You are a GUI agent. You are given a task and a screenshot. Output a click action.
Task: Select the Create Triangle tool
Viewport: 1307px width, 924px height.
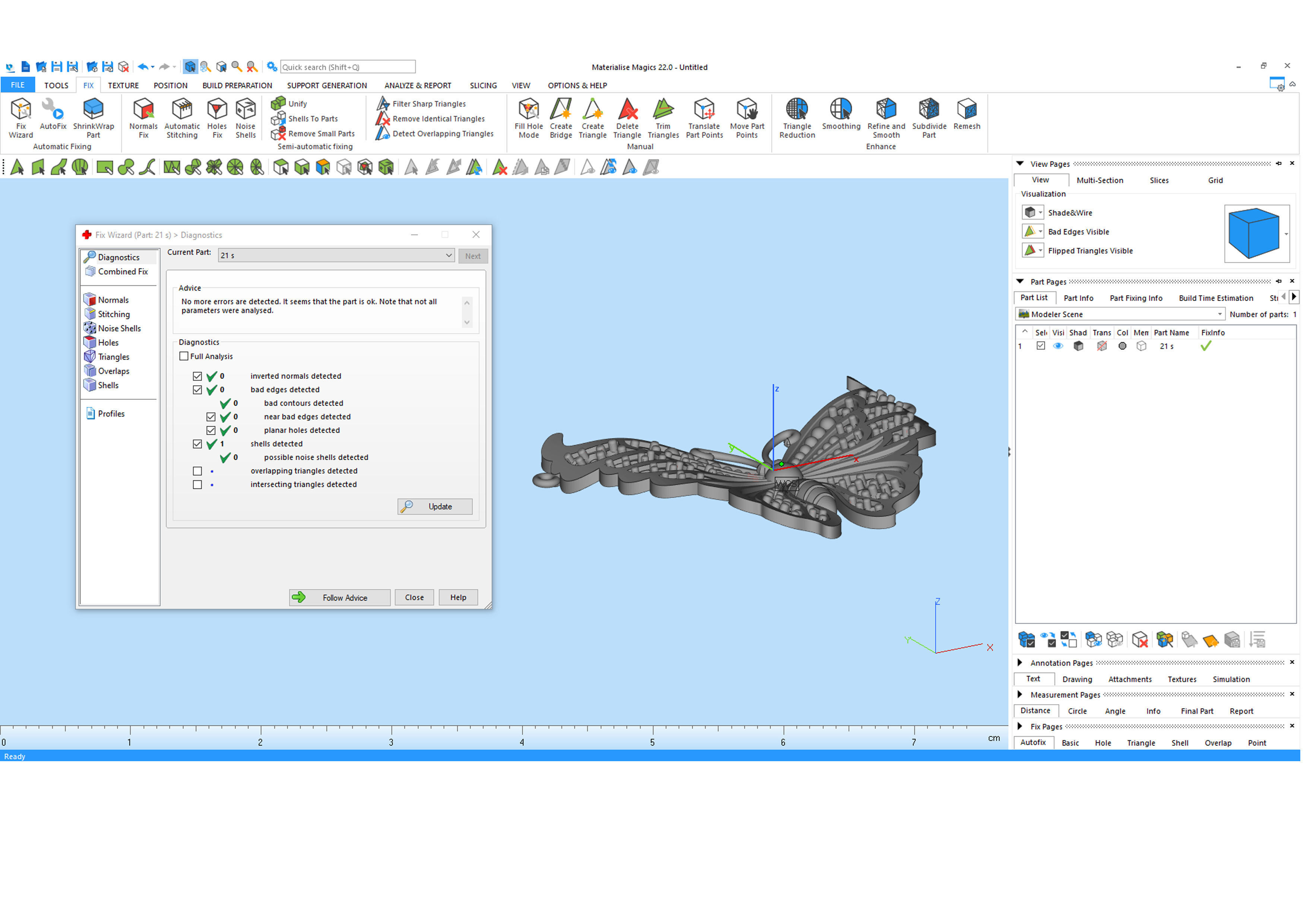click(593, 118)
